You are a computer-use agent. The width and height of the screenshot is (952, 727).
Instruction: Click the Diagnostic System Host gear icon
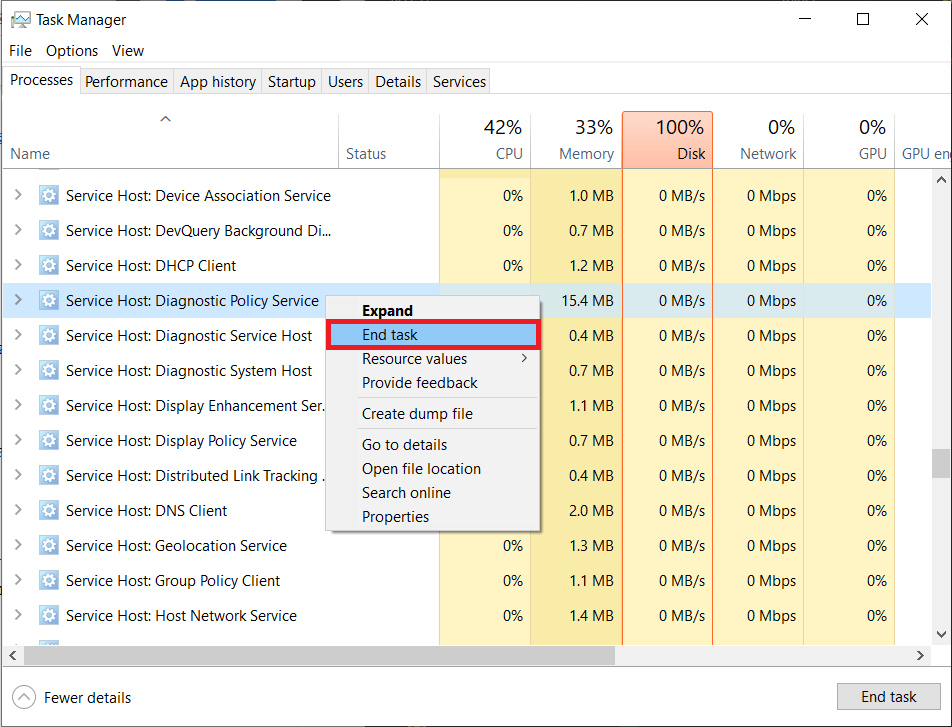[49, 370]
